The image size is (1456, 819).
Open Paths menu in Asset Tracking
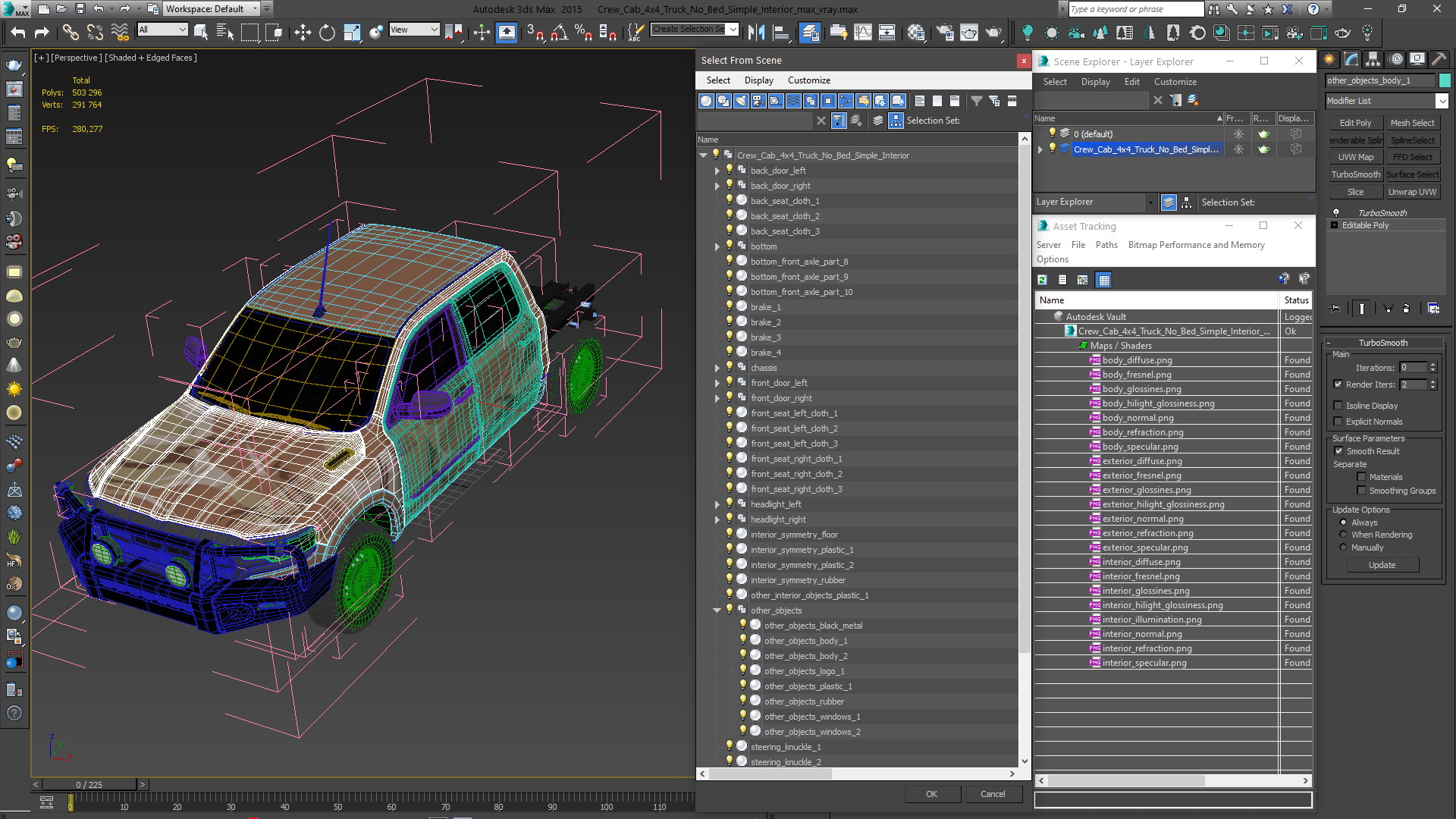(1106, 245)
